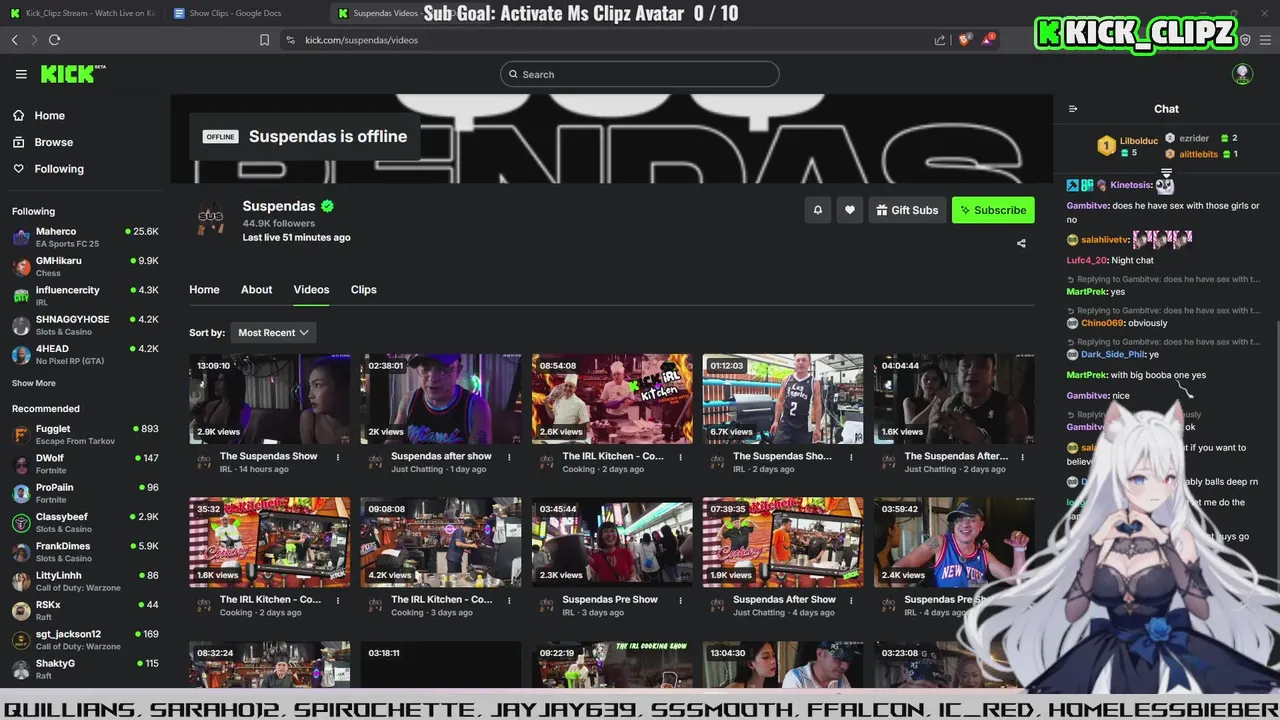This screenshot has width=1280, height=720.
Task: Switch to Kick_Clipz Stream browser tab
Action: tap(85, 13)
